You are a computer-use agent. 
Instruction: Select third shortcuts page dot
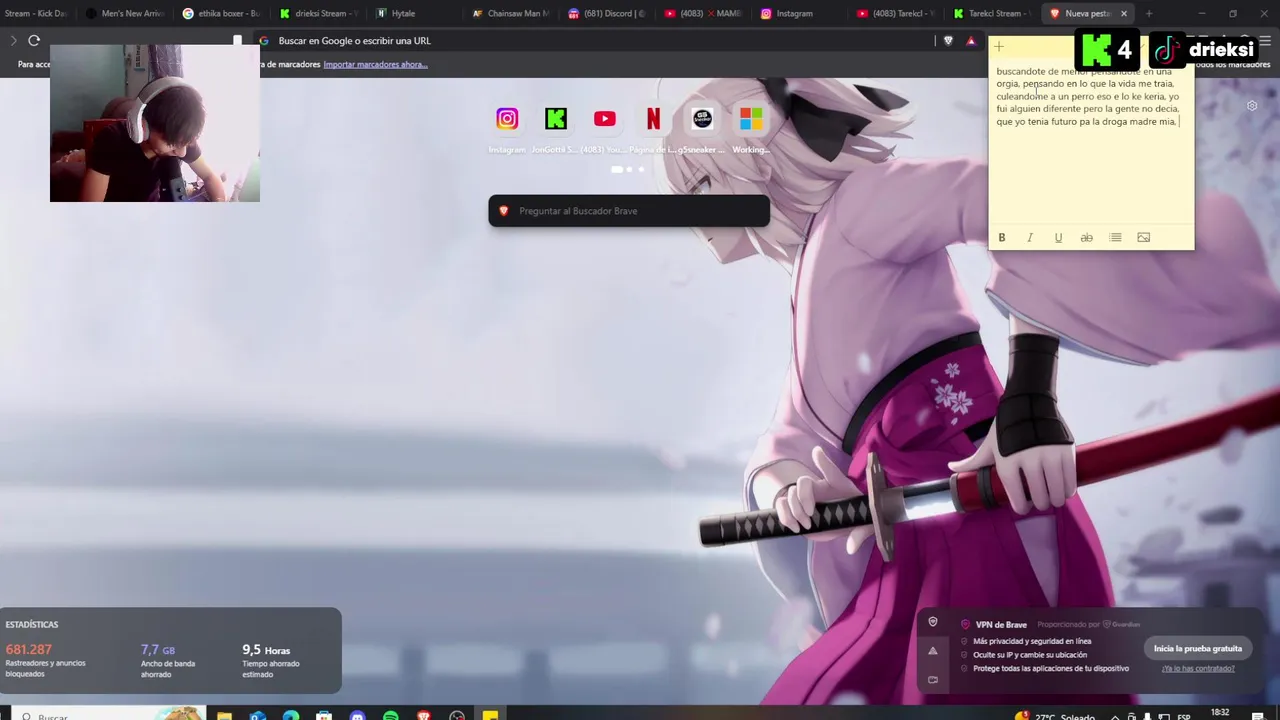coord(641,170)
